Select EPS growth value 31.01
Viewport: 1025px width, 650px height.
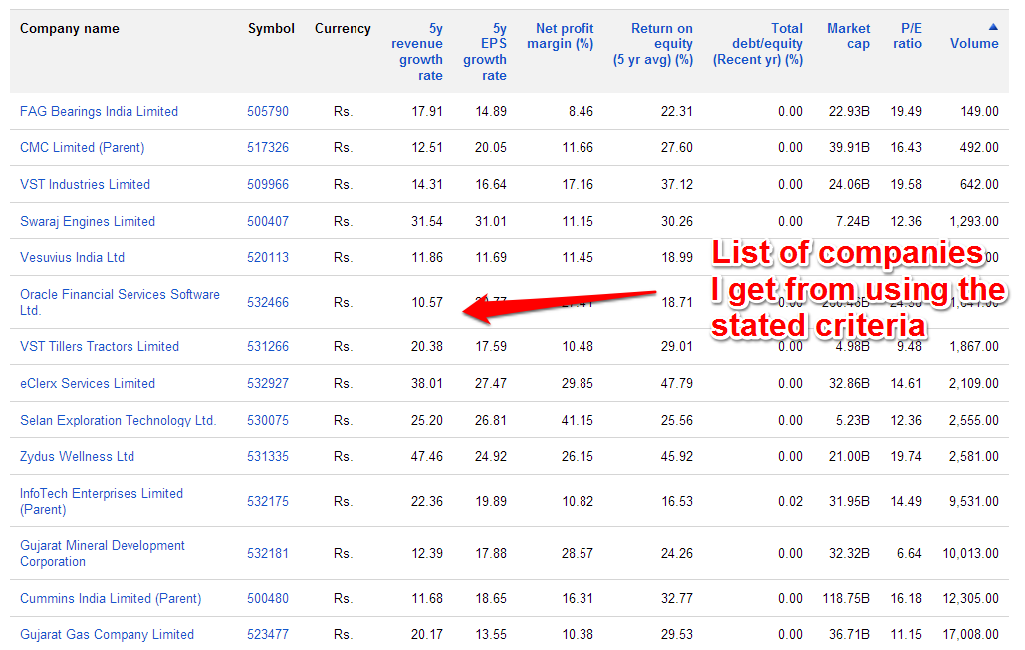click(491, 221)
